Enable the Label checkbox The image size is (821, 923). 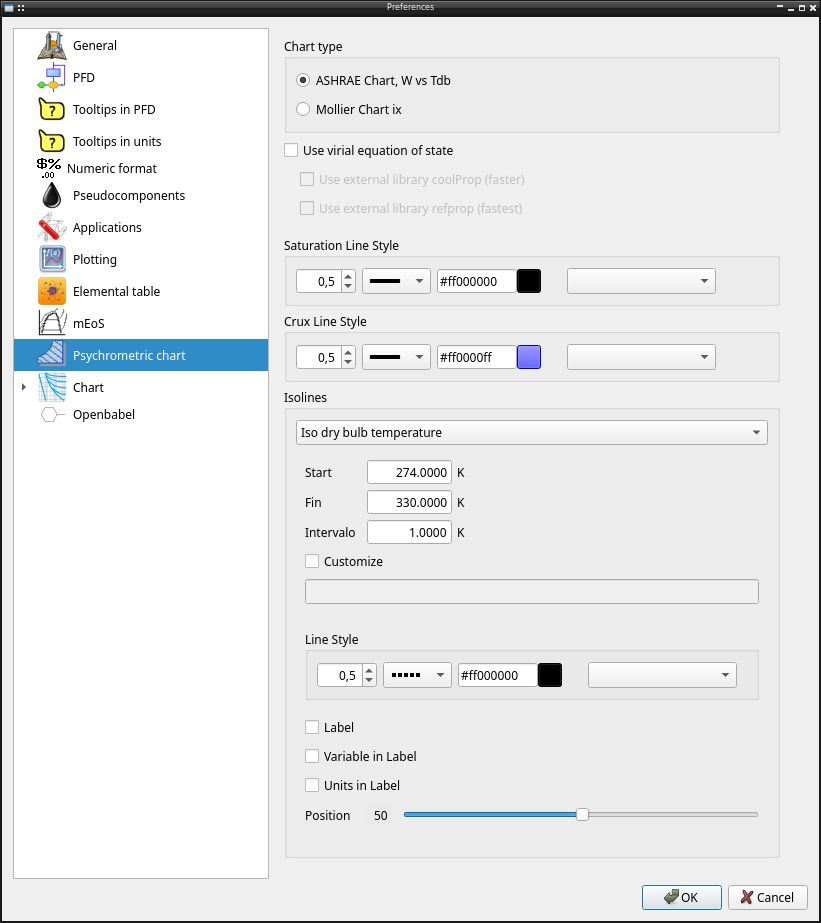[312, 728]
